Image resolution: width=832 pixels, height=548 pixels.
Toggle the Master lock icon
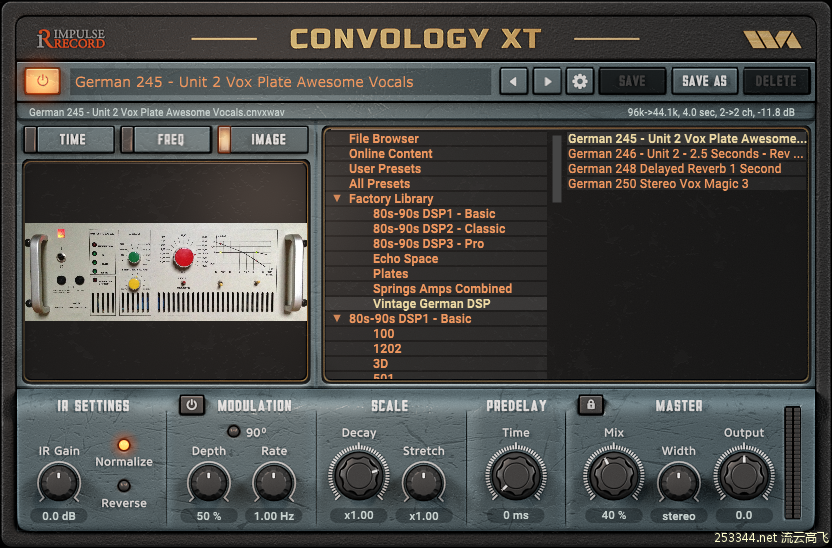point(591,405)
